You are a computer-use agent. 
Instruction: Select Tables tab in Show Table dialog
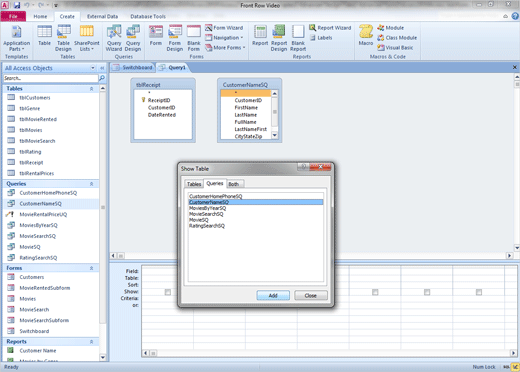(194, 184)
